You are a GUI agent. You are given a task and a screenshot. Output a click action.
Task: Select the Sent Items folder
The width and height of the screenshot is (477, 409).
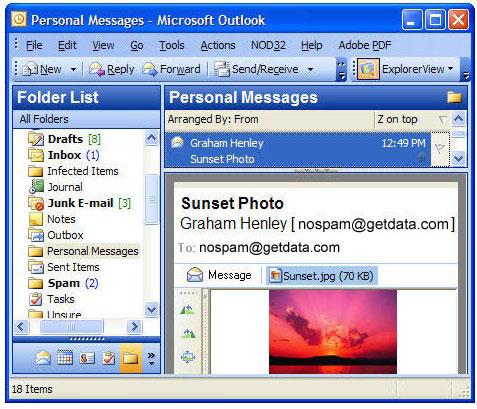[x=73, y=267]
